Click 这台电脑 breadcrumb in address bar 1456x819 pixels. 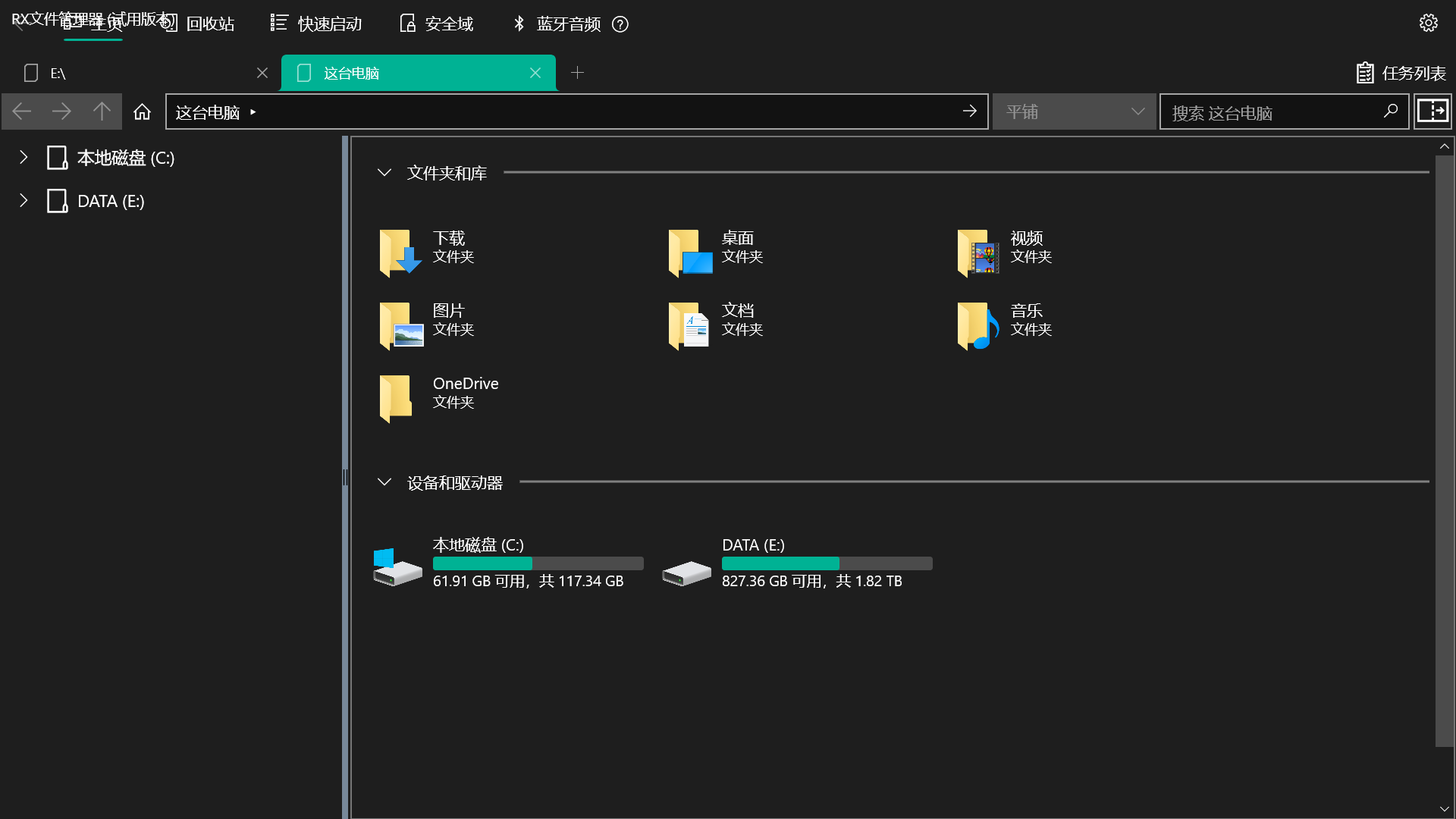point(207,112)
